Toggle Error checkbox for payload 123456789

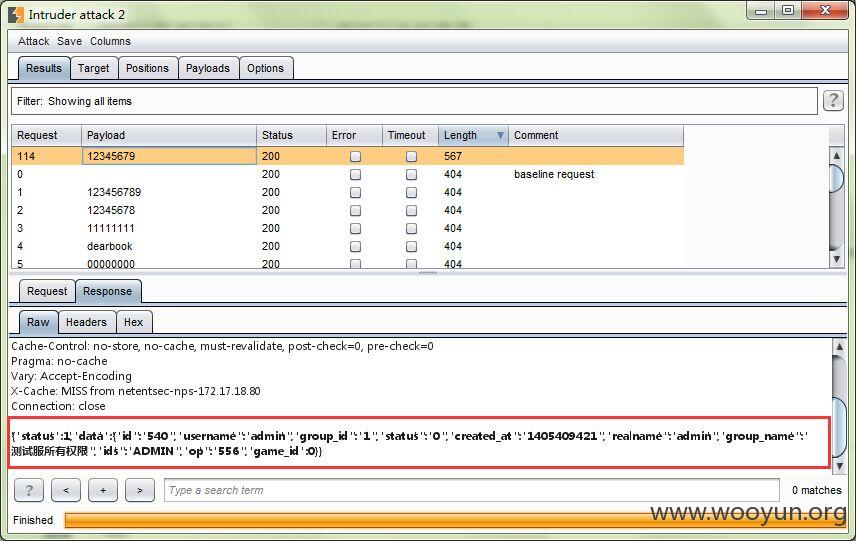355,193
